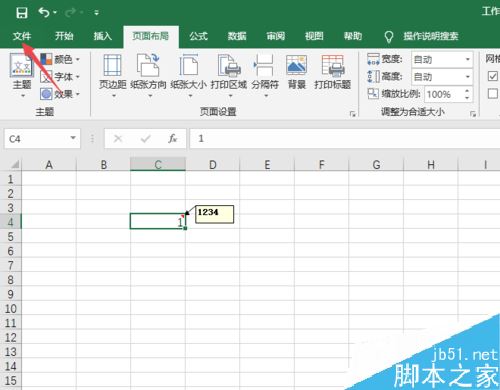Increase the 缩放比例 scale using up stepper
The width and height of the screenshot is (500, 390).
click(467, 90)
